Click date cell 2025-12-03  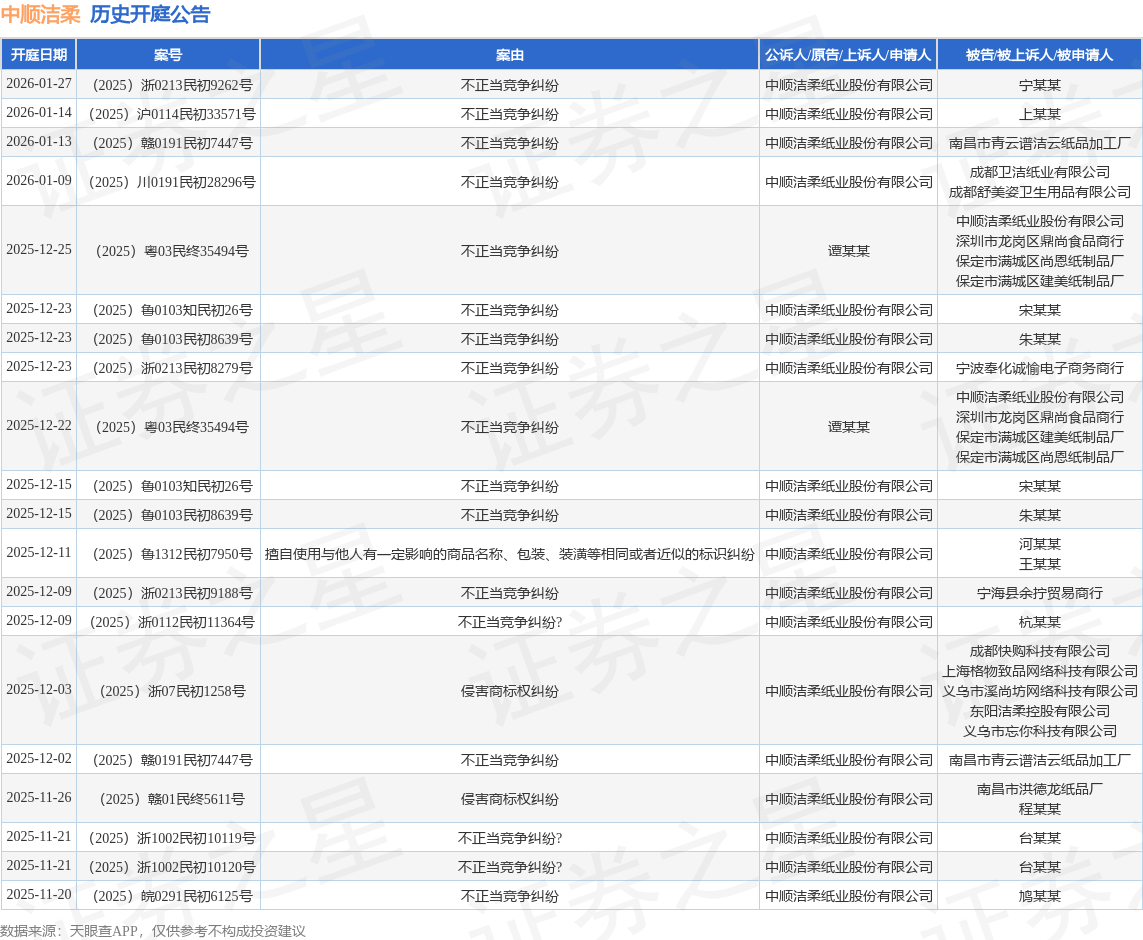[x=39, y=690]
